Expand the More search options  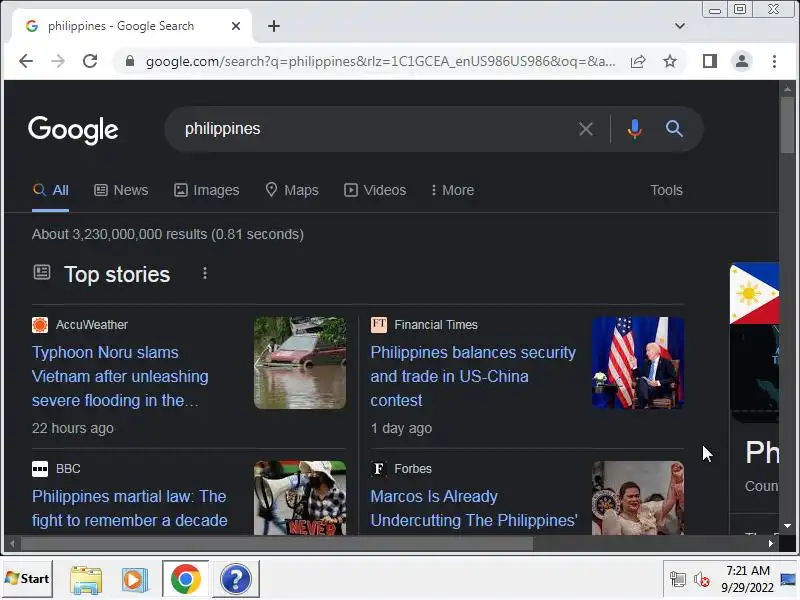[x=452, y=190]
